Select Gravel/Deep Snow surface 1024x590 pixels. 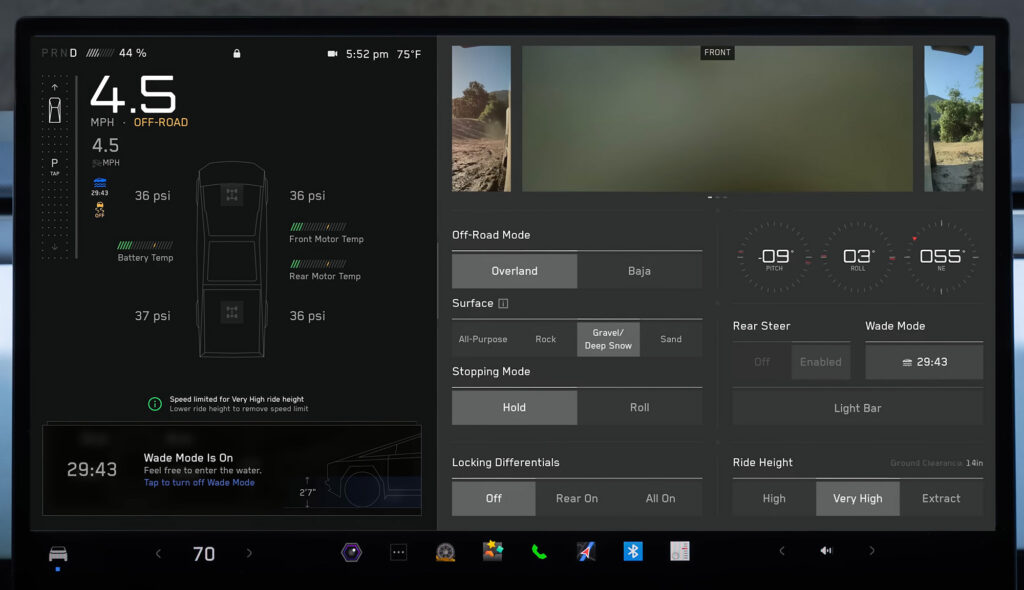(x=608, y=338)
